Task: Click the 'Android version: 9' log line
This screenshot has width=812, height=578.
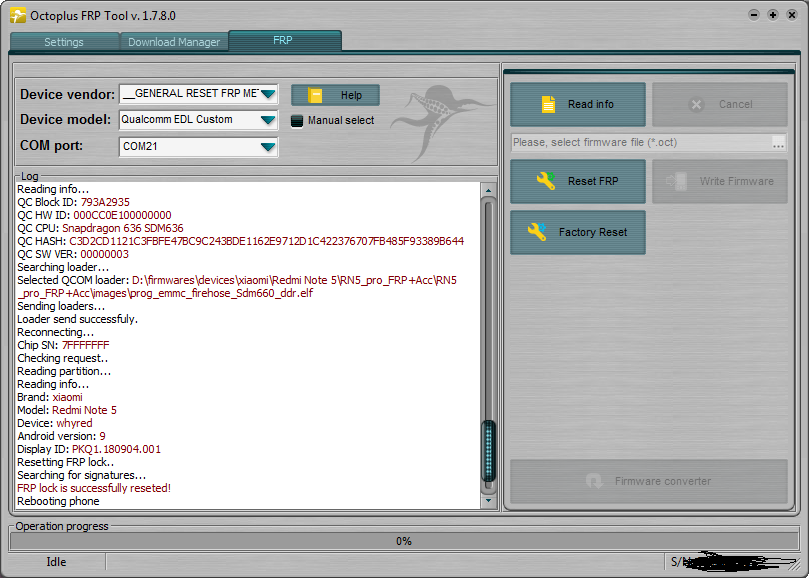Action: 62,436
